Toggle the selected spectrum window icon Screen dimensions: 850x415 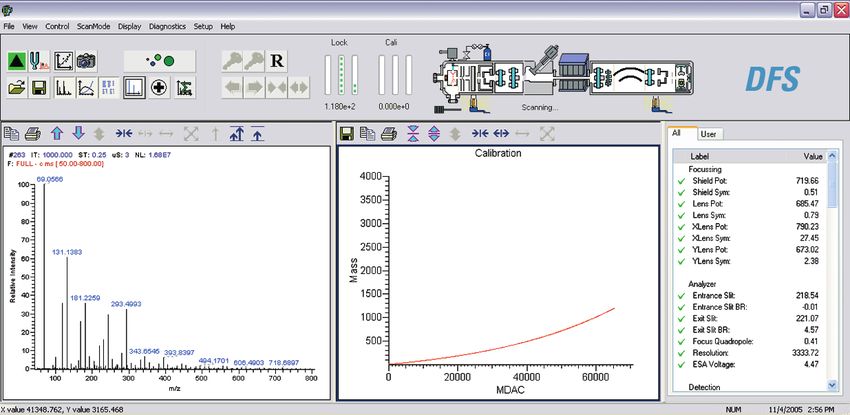click(134, 88)
